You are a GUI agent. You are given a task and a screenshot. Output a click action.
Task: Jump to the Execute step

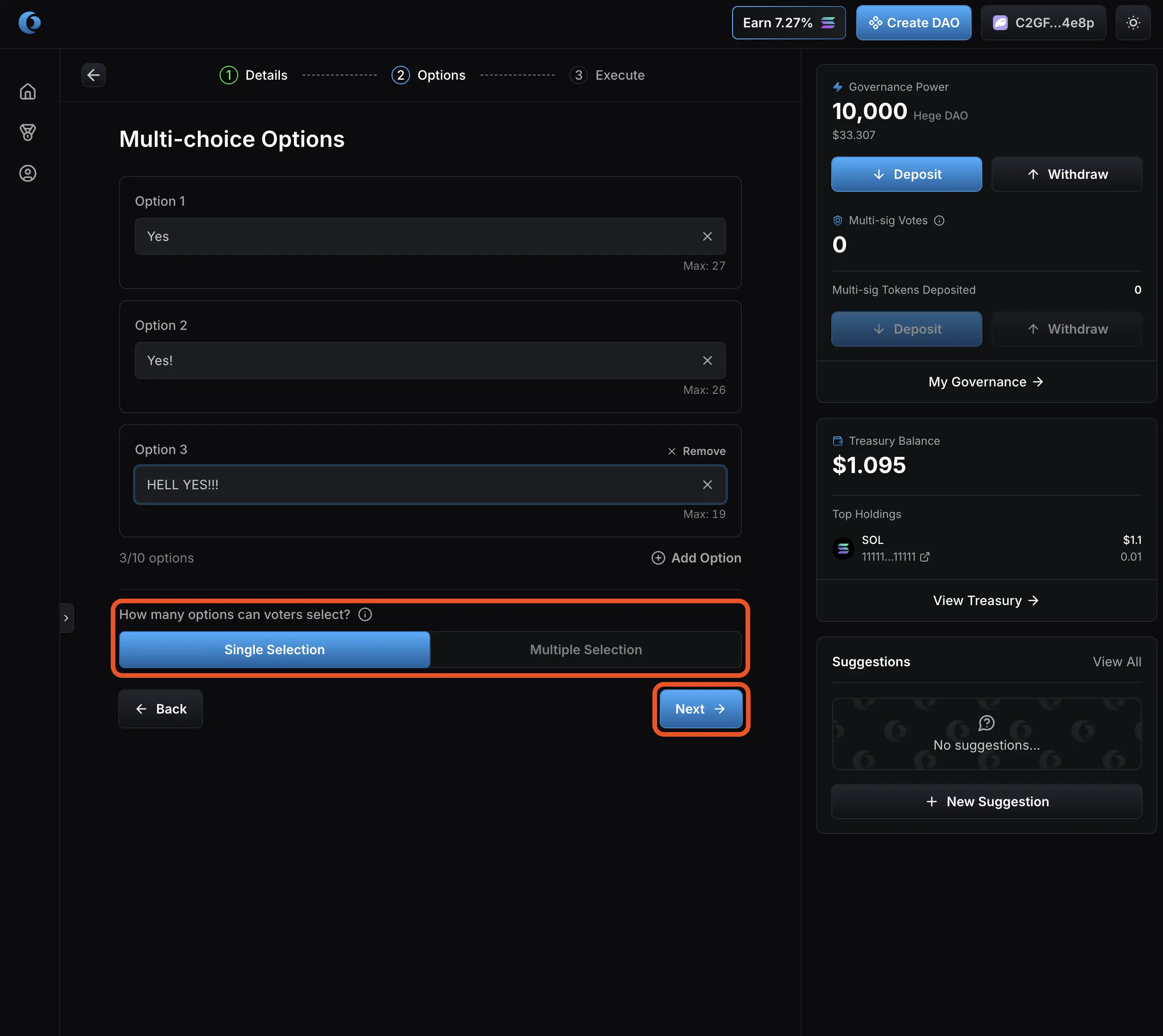click(x=607, y=75)
